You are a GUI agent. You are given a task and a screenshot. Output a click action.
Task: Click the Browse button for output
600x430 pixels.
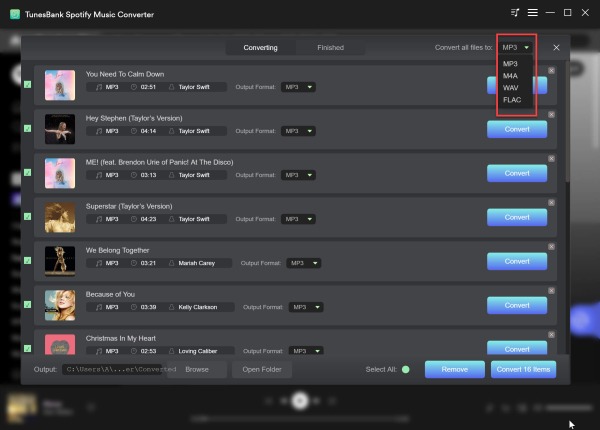coord(197,369)
